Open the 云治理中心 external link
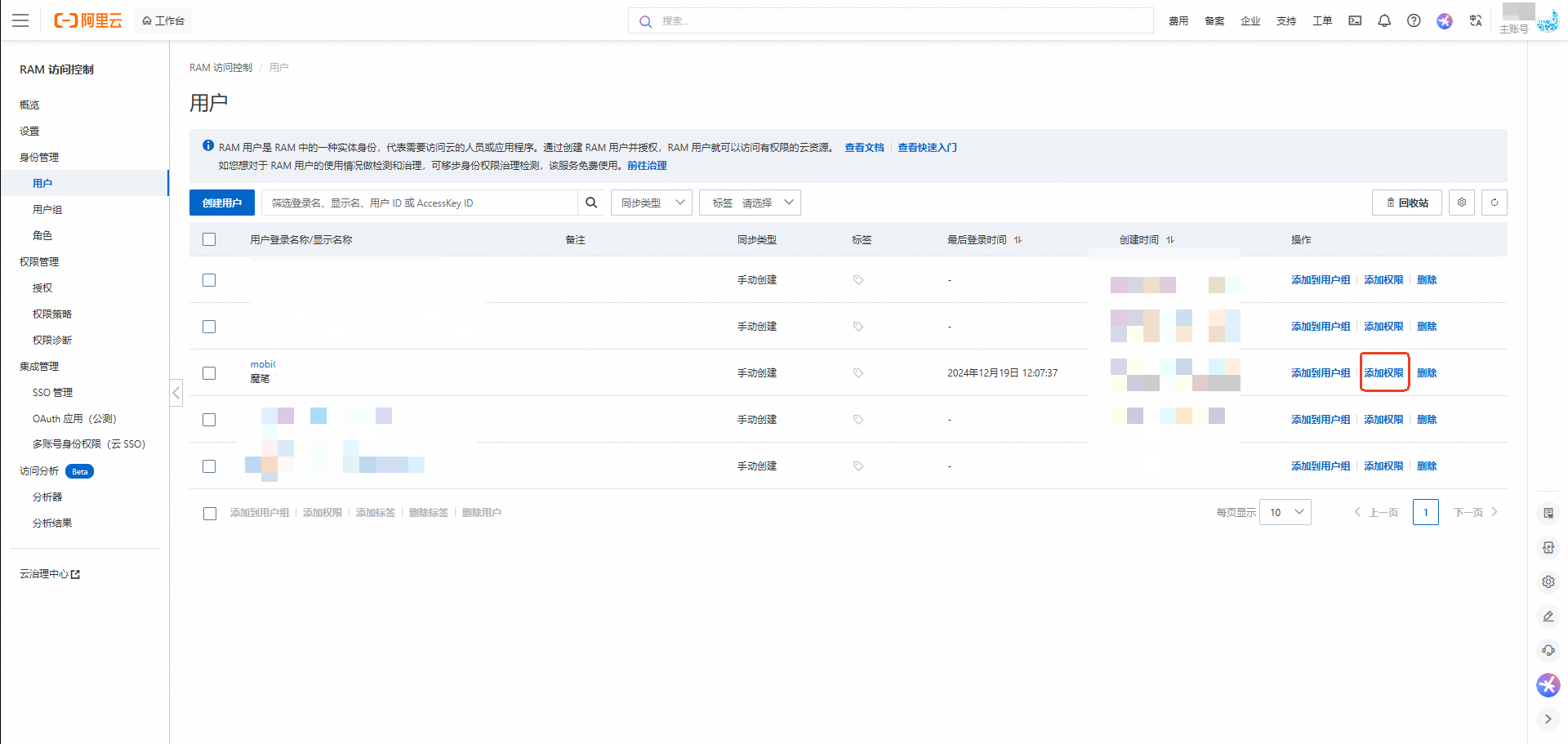The image size is (1568, 744). point(50,574)
